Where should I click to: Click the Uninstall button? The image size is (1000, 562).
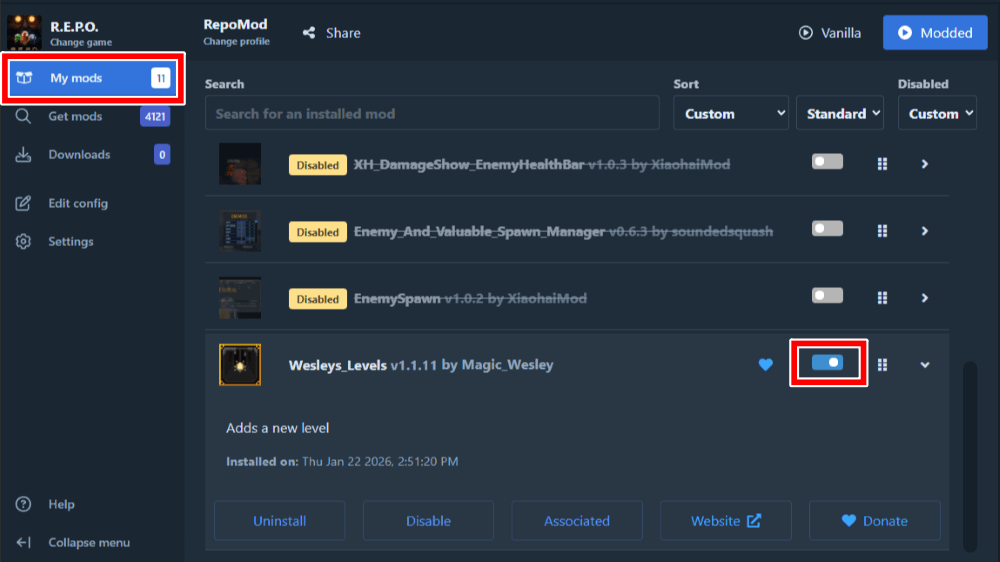[x=279, y=521]
